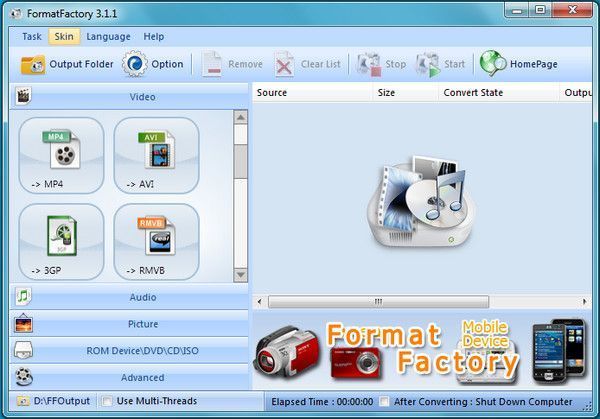The height and width of the screenshot is (419, 600).
Task: Click the Picture category icon
Action: click(x=23, y=323)
